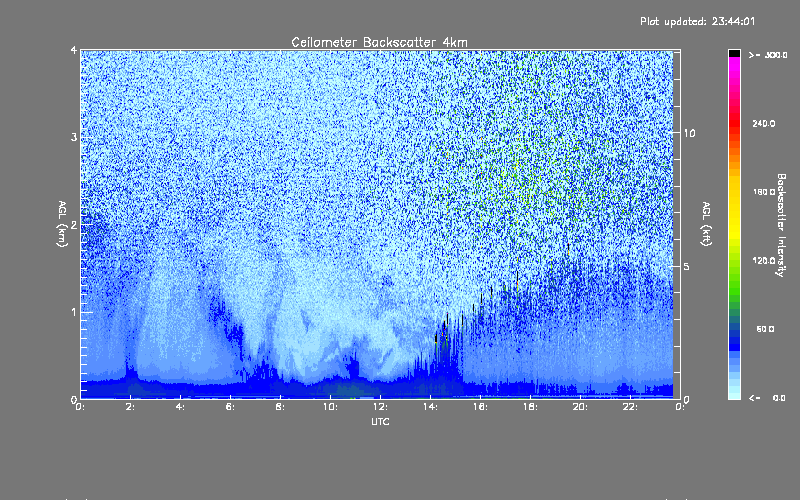
Task: Click the black top segment of the colorbar
Action: tap(734, 53)
